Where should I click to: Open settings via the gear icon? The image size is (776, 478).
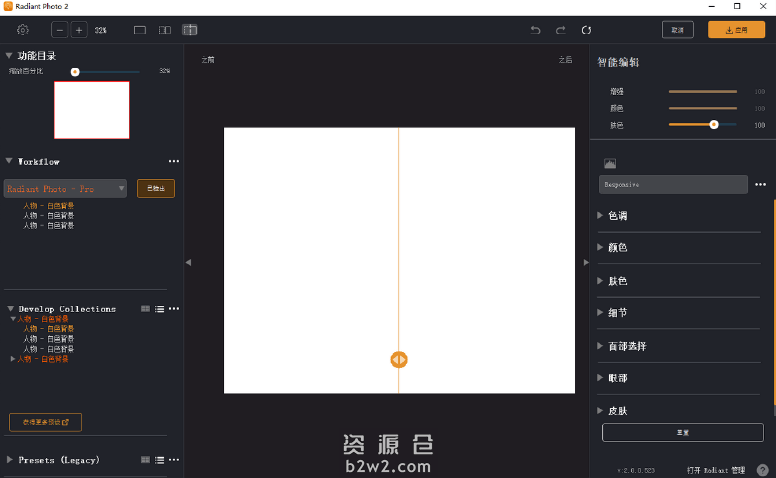click(x=23, y=30)
